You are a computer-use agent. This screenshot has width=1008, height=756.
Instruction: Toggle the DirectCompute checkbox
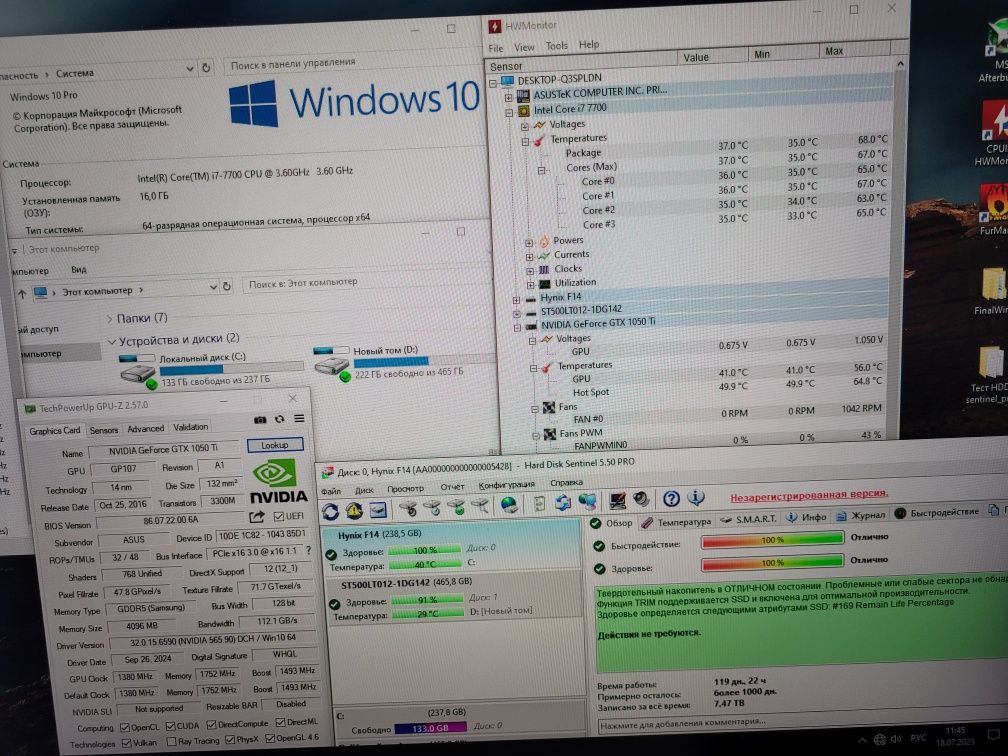[x=211, y=724]
